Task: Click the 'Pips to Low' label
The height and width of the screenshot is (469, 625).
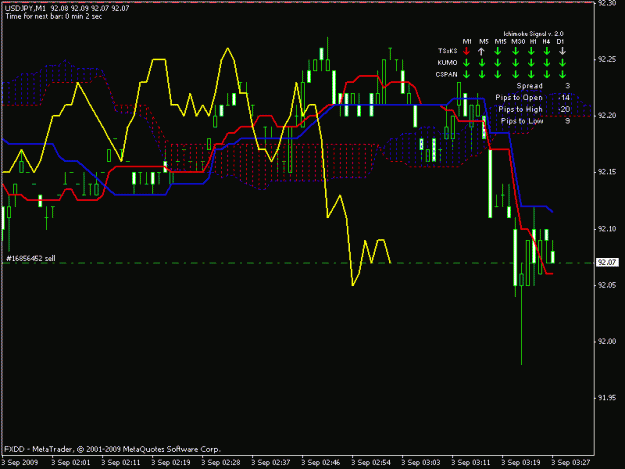Action: point(522,121)
